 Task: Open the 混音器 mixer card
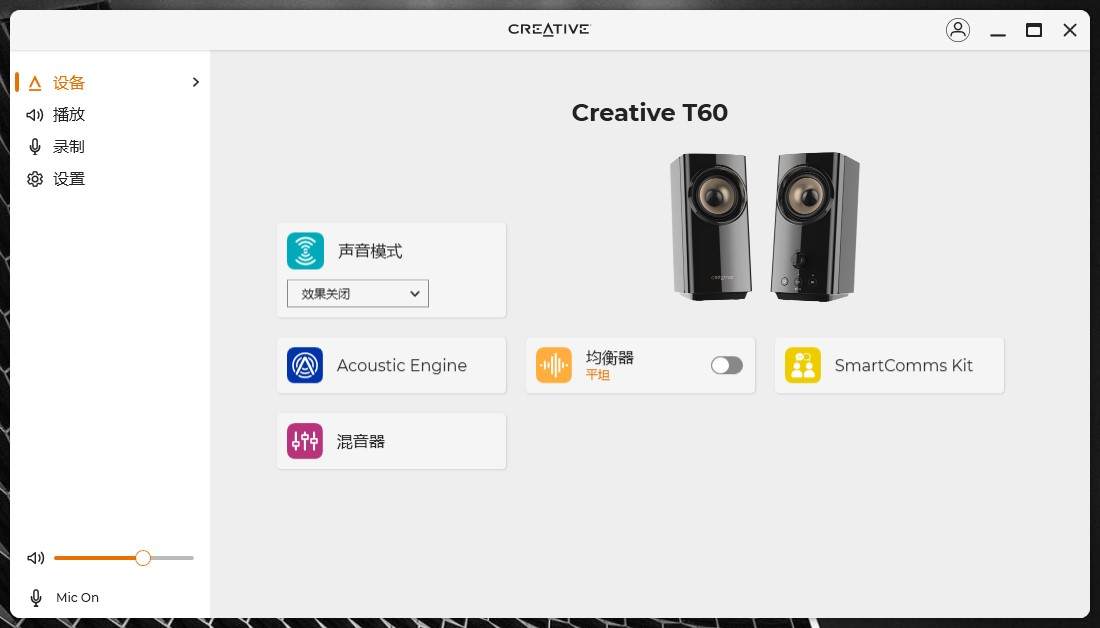pyautogui.click(x=391, y=441)
